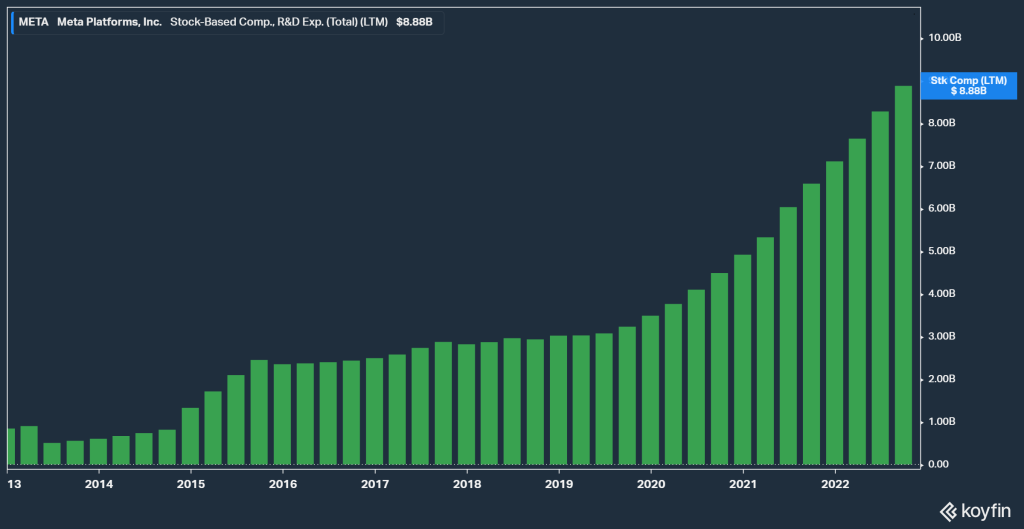Click the 2017 x-axis label
The height and width of the screenshot is (529, 1024).
tap(375, 485)
